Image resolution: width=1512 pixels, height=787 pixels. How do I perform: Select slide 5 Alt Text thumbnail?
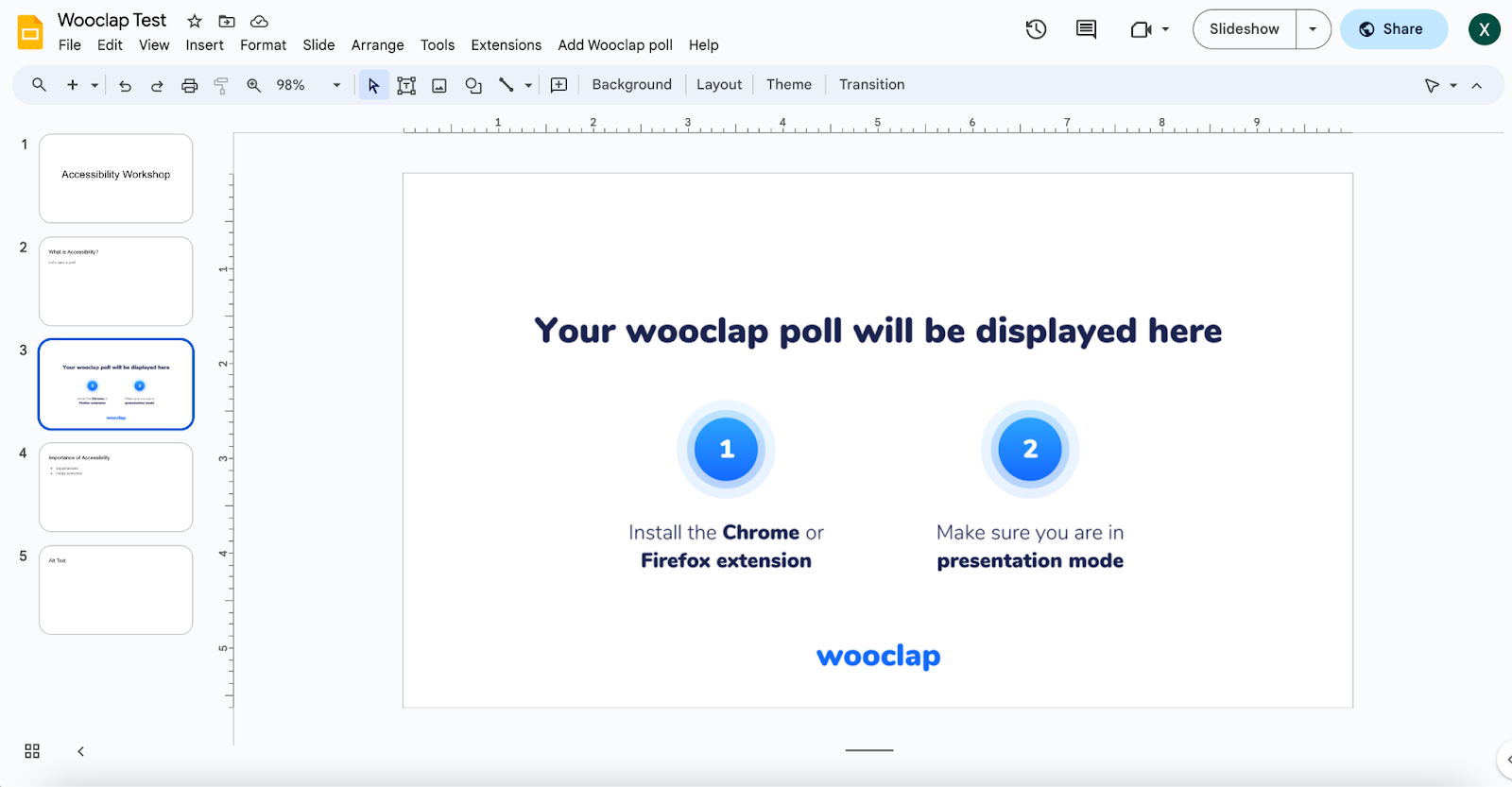pos(116,590)
